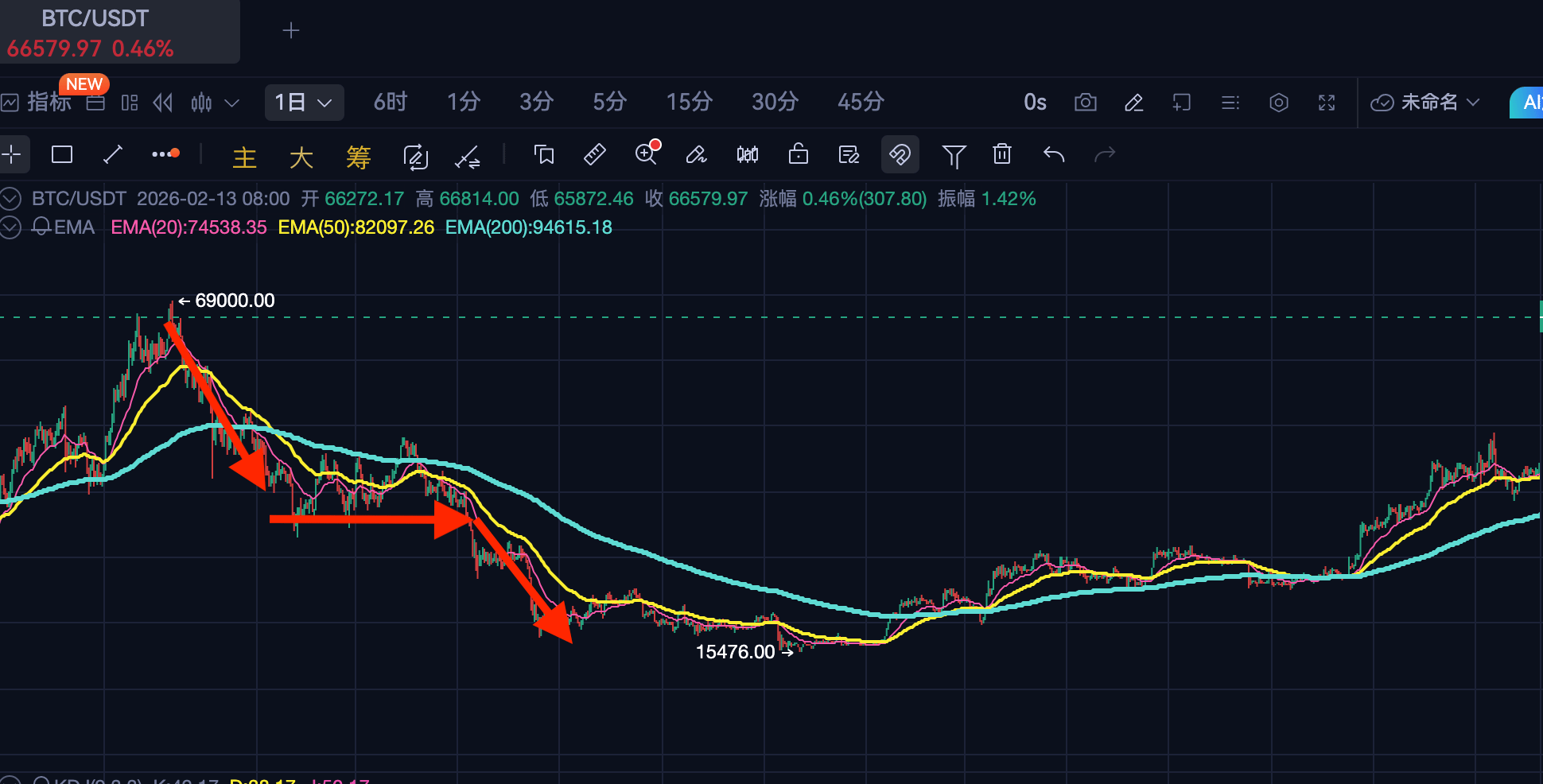The width and height of the screenshot is (1543, 784).
Task: Click the 0s countdown label
Action: pyautogui.click(x=1035, y=103)
